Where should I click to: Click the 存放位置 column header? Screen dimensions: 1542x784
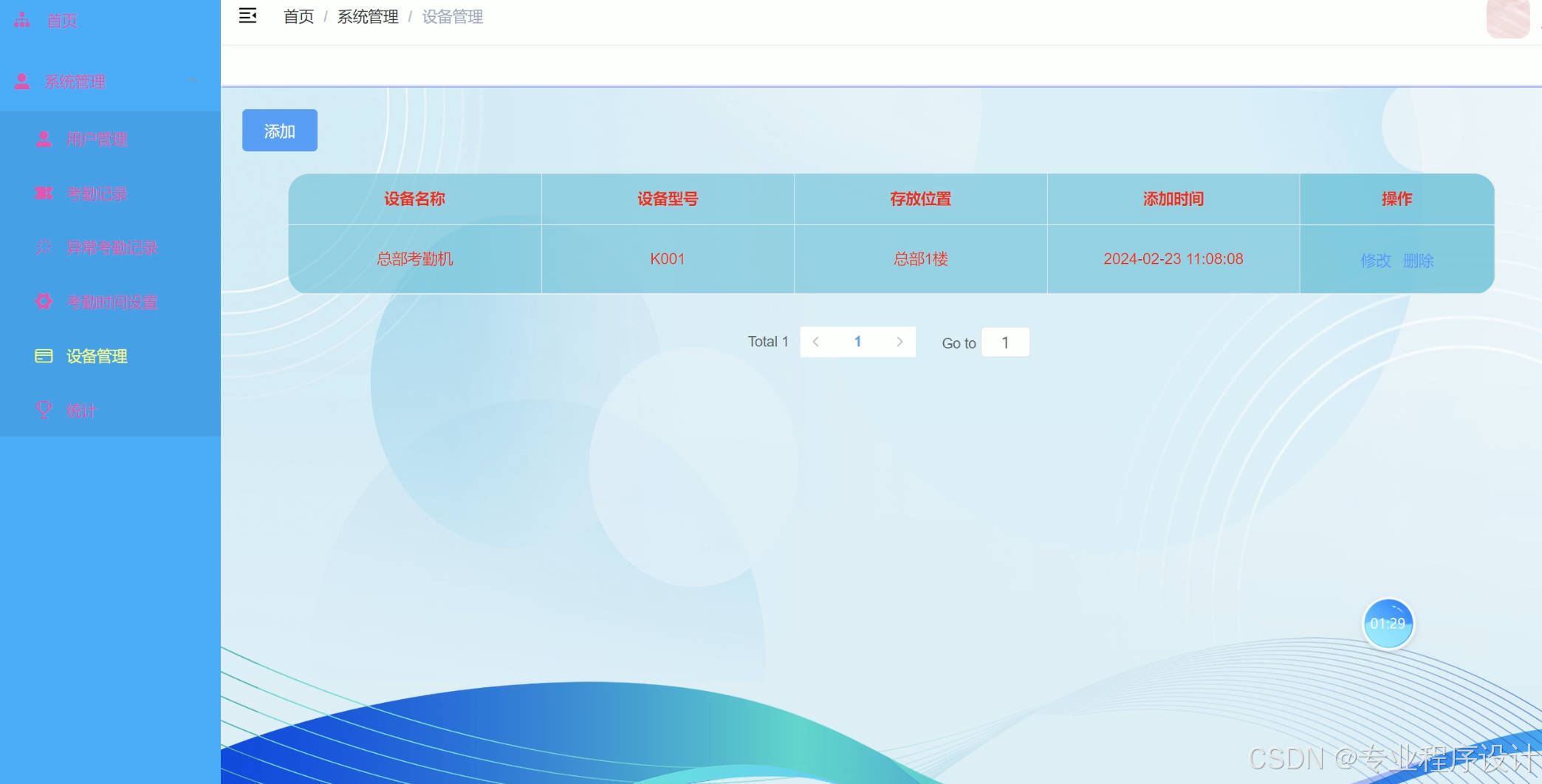point(921,199)
